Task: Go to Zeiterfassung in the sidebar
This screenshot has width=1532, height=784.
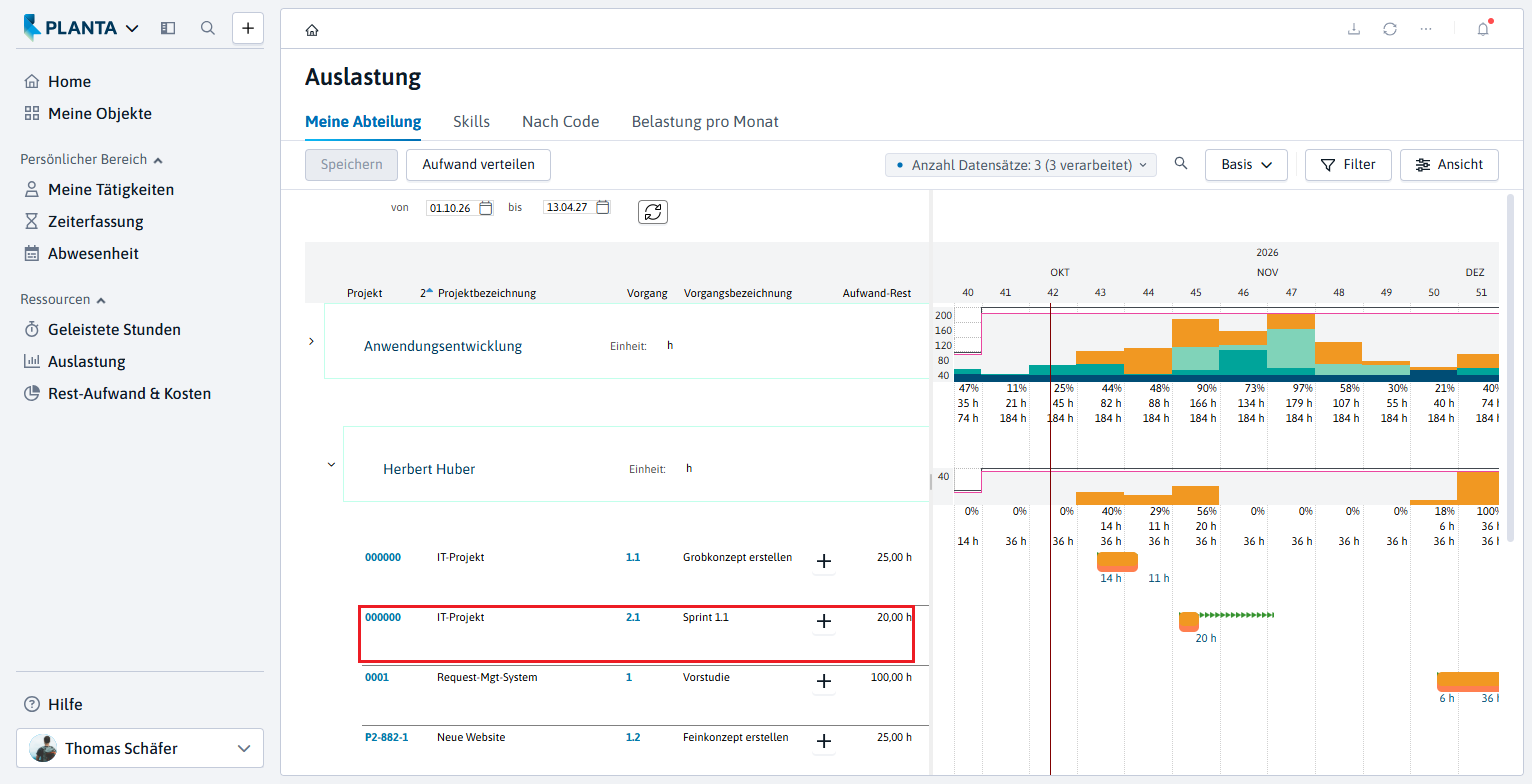Action: 96,222
